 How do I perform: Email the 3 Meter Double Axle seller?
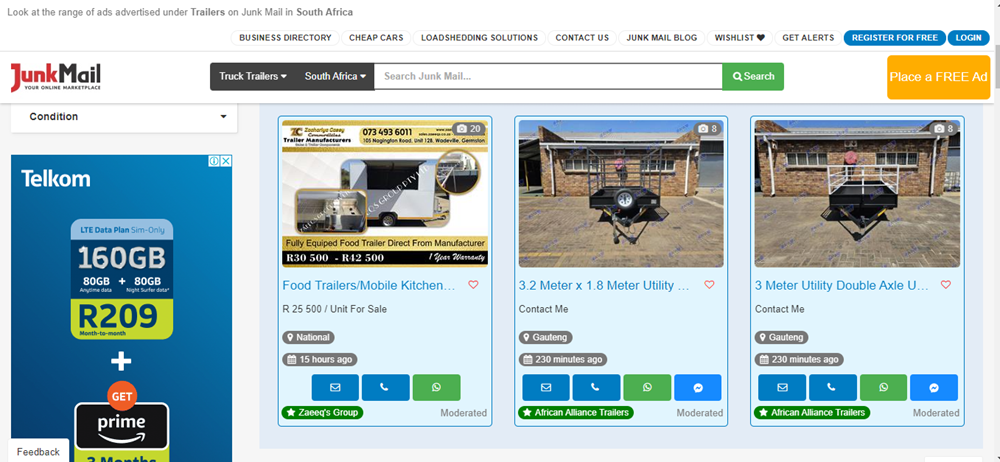tap(782, 387)
